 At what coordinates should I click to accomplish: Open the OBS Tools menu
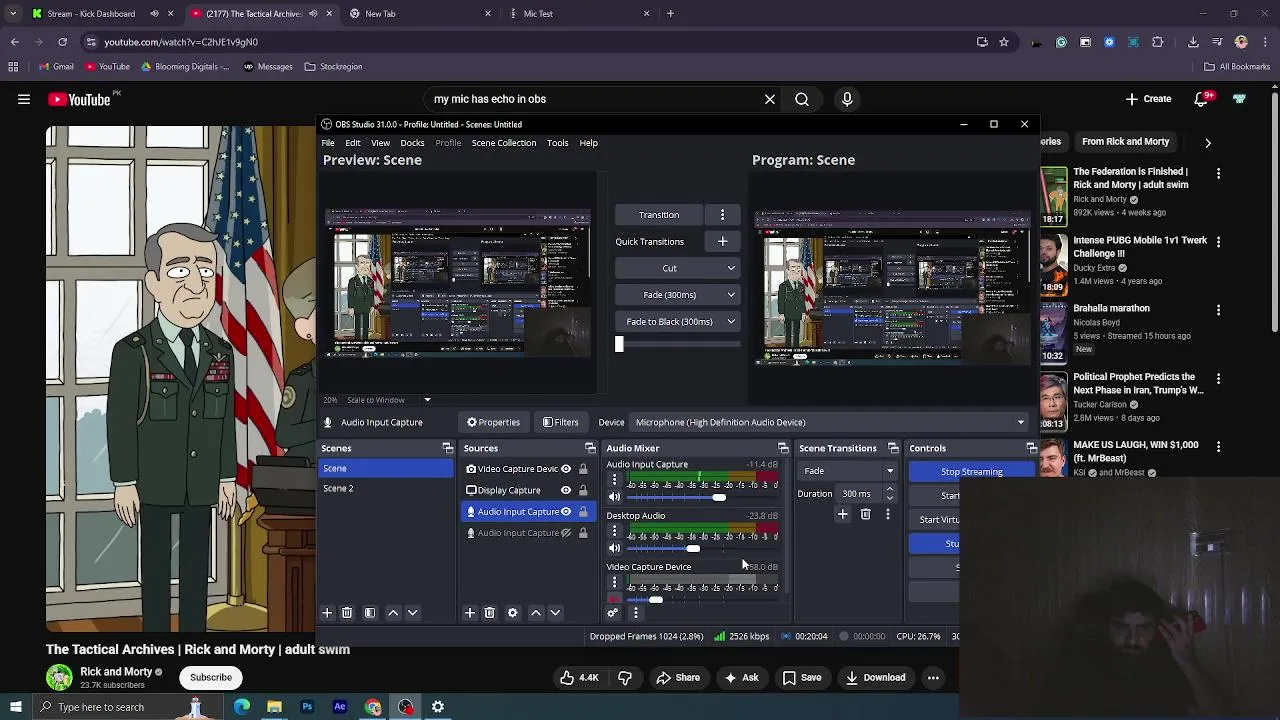[557, 143]
